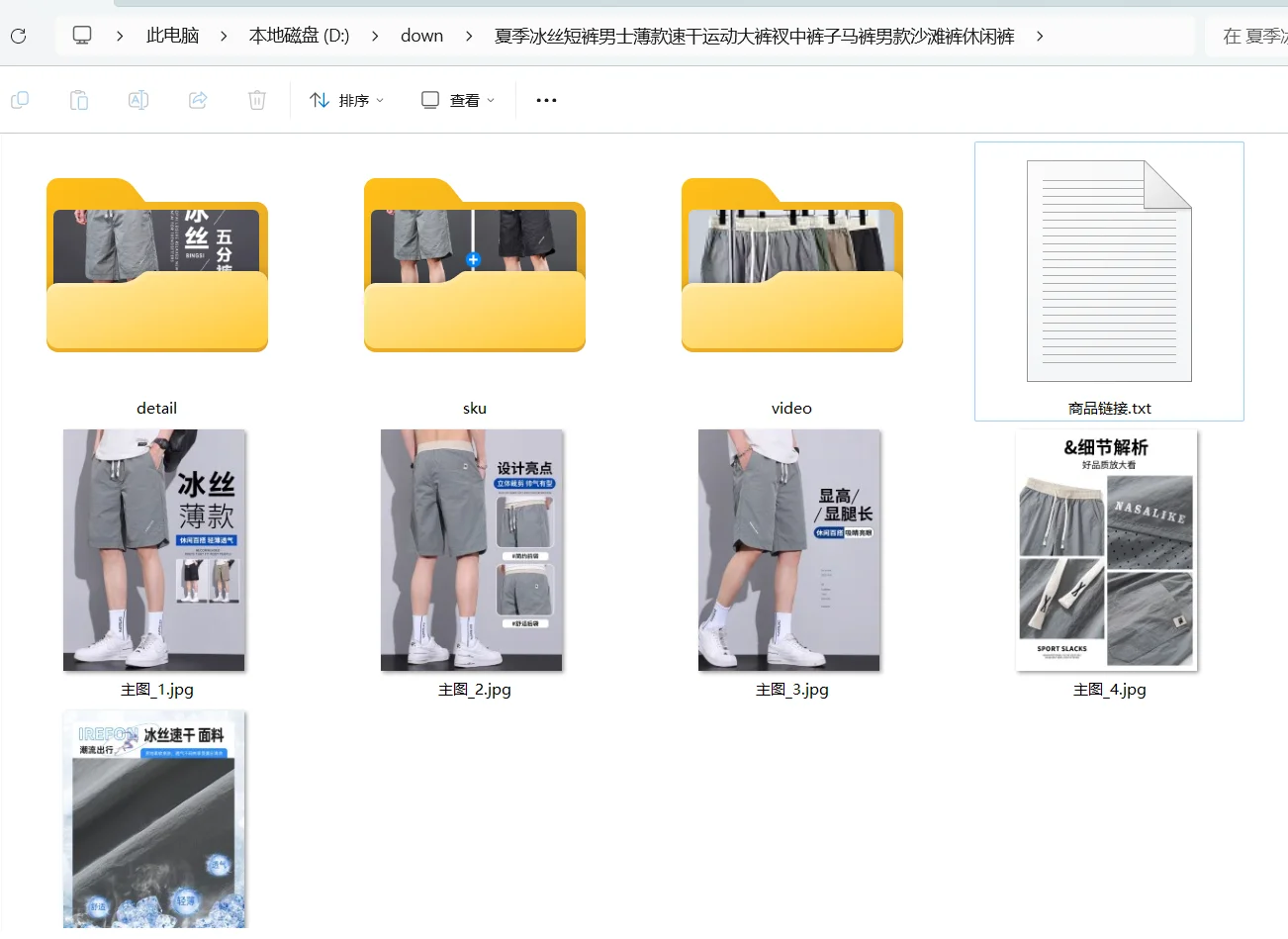Click the computer icon at the address bar start
The image size is (1288, 939).
click(81, 35)
